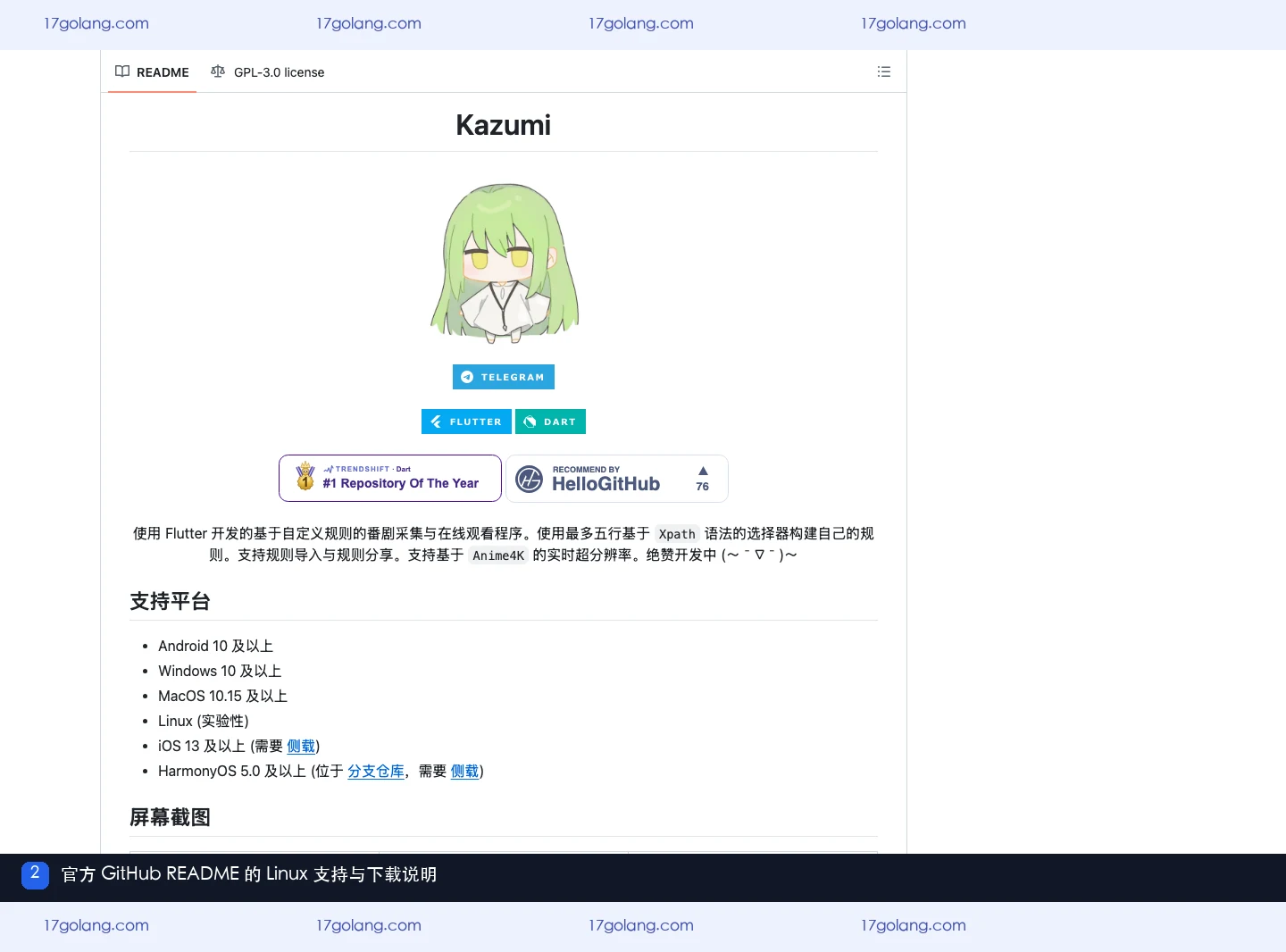This screenshot has height=952, width=1286.
Task: Click the HelloGitHub upvote arrow
Action: [x=703, y=471]
